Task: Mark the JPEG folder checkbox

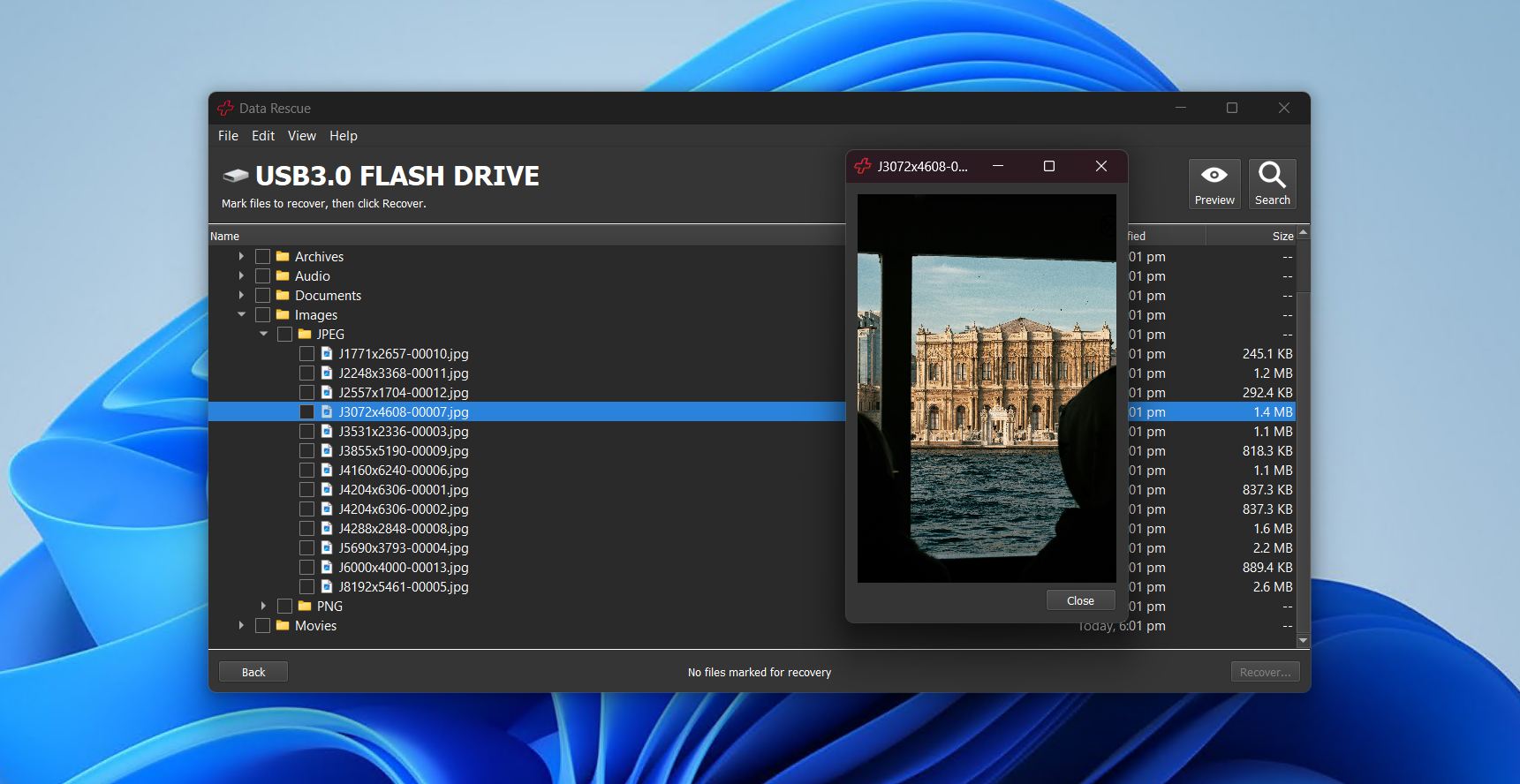Action: (x=284, y=334)
